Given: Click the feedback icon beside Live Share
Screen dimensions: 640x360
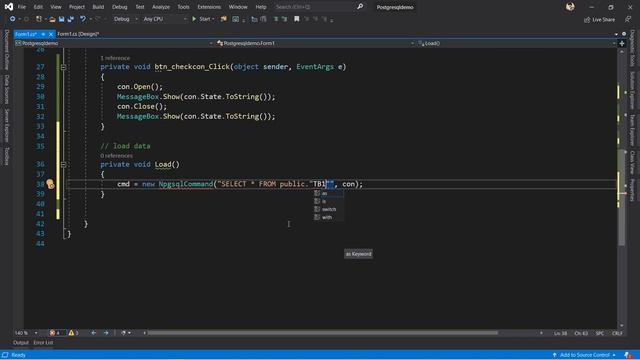Looking at the screenshot, I should coord(628,20).
